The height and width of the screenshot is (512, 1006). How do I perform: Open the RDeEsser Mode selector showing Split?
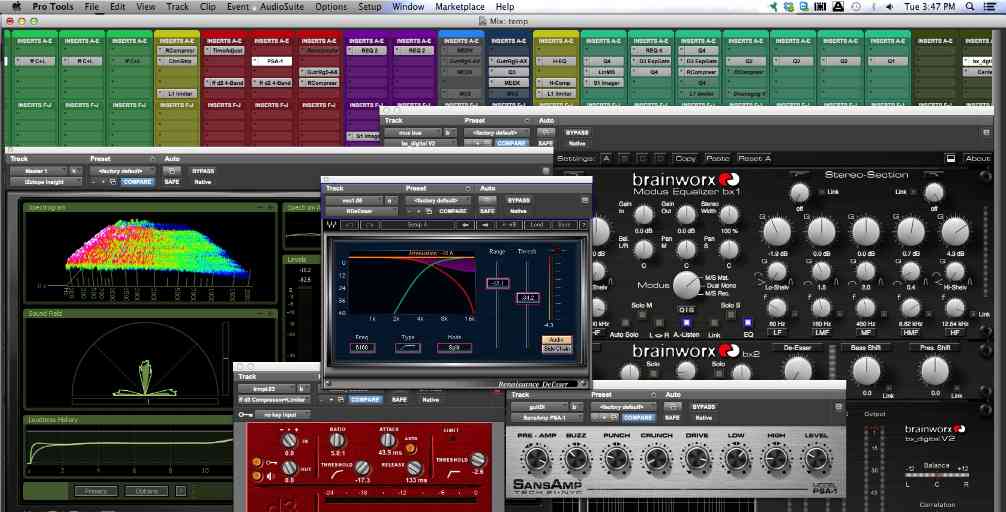point(454,348)
